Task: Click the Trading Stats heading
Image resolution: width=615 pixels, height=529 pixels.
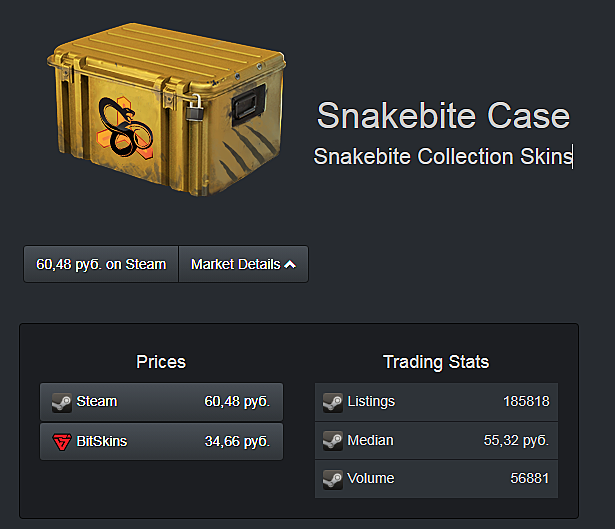Action: pyautogui.click(x=436, y=362)
